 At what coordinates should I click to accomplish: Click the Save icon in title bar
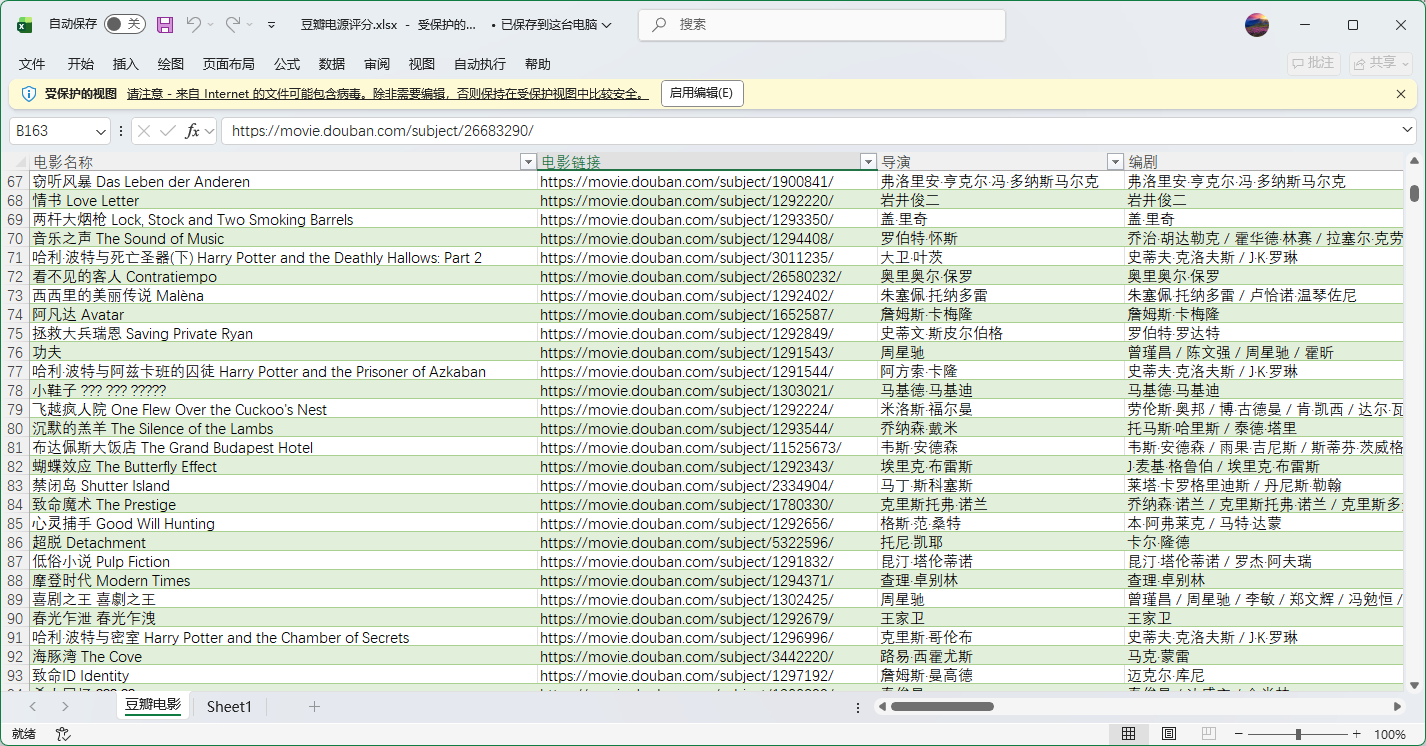(x=165, y=25)
